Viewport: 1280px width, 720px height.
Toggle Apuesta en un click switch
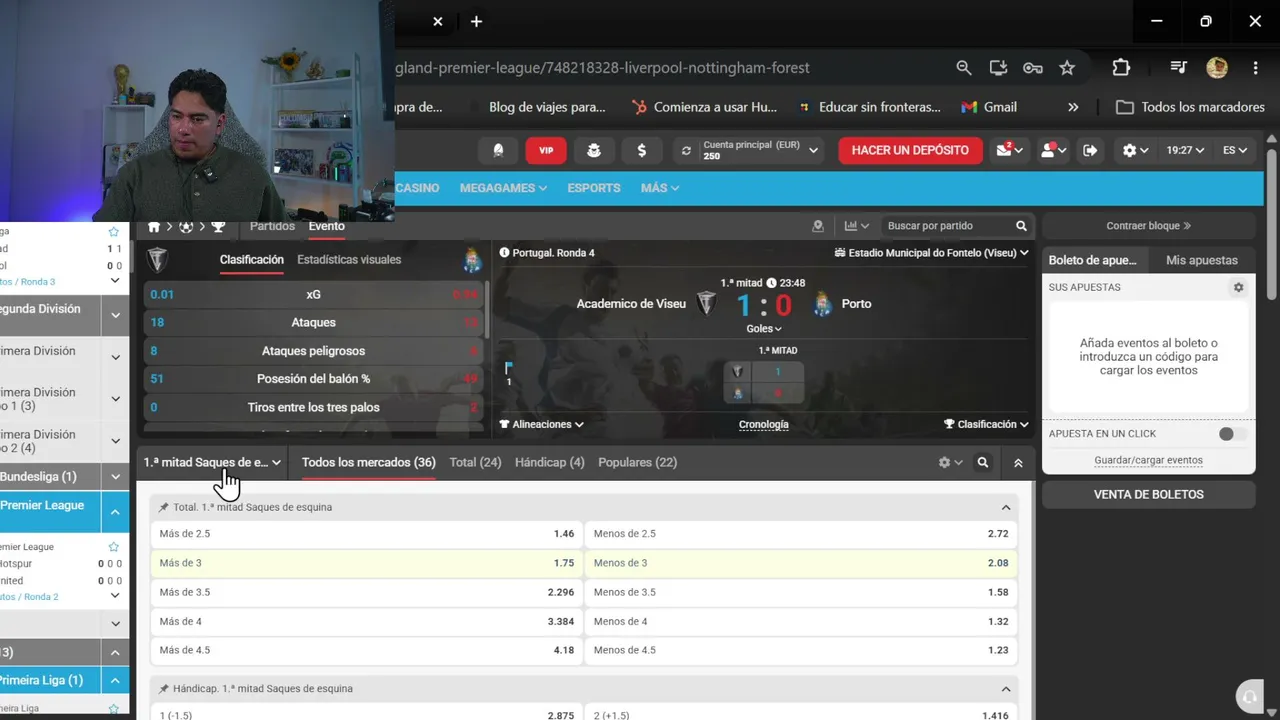tap(1232, 434)
